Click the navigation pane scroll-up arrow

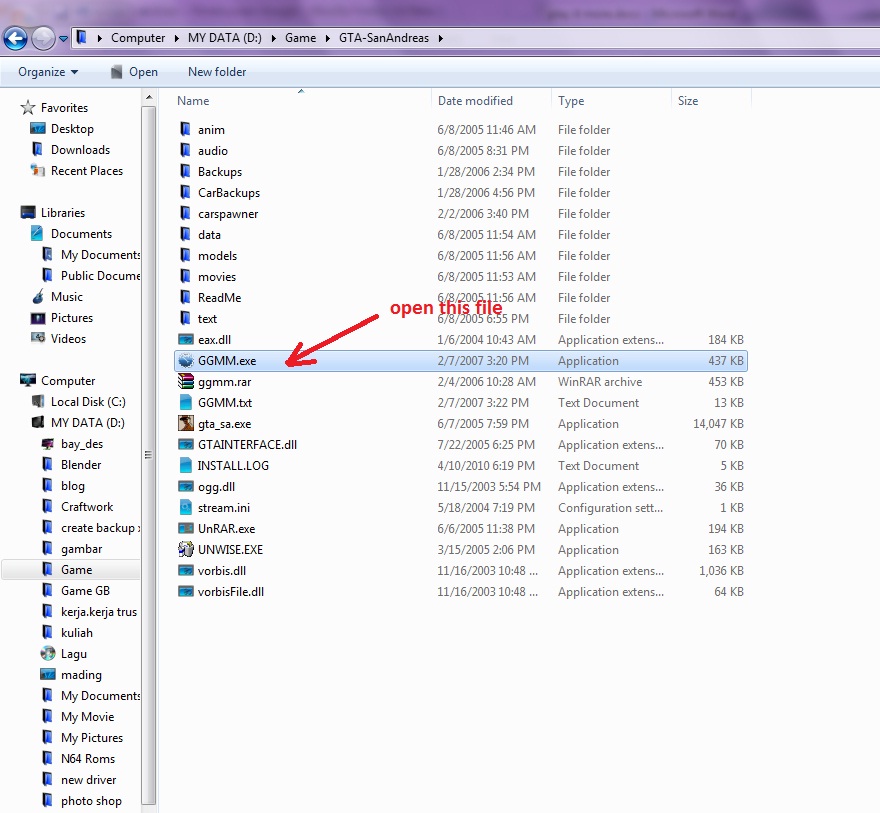coord(149,98)
